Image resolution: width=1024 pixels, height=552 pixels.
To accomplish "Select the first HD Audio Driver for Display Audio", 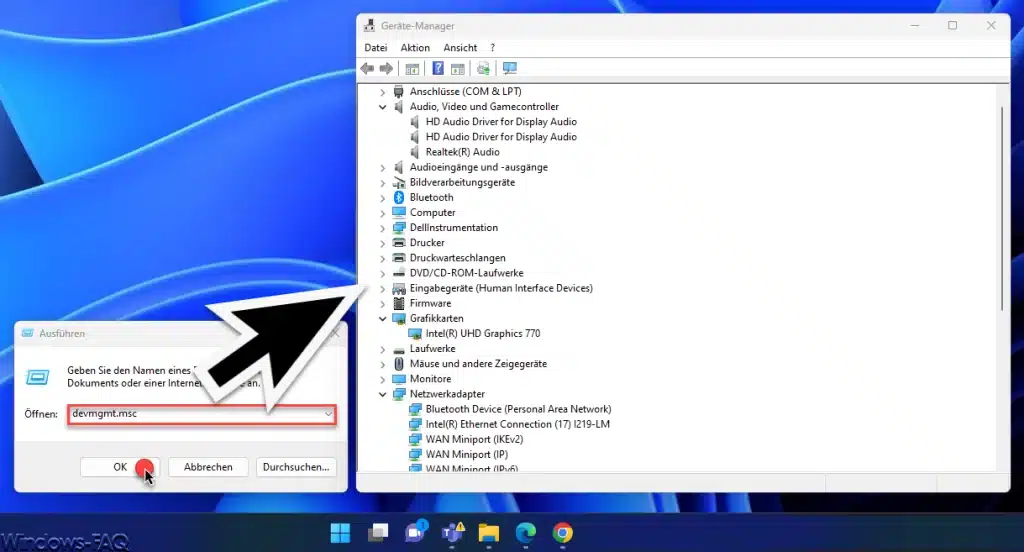I will pyautogui.click(x=501, y=122).
